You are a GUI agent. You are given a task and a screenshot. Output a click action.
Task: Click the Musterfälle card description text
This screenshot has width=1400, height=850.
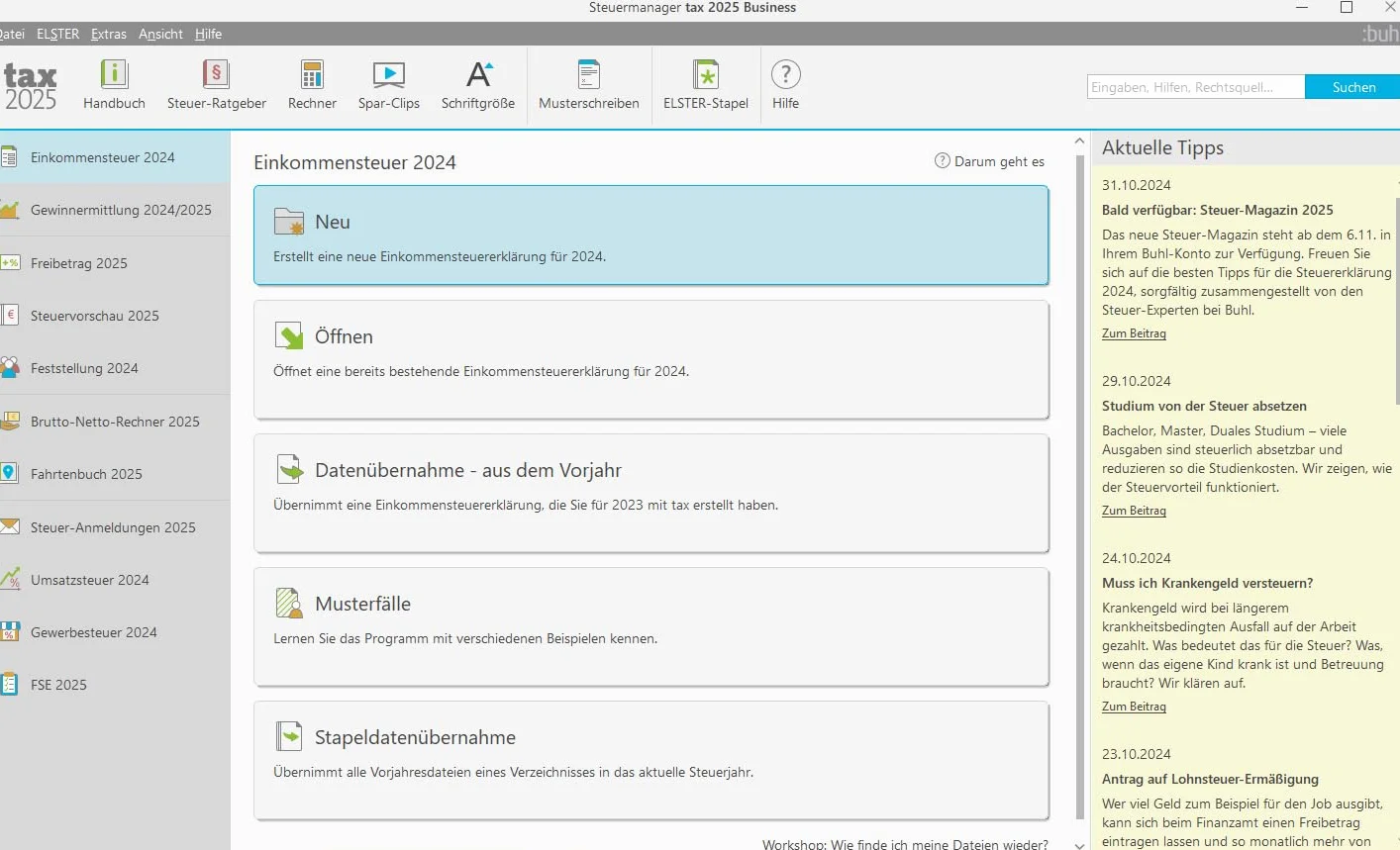pyautogui.click(x=465, y=638)
